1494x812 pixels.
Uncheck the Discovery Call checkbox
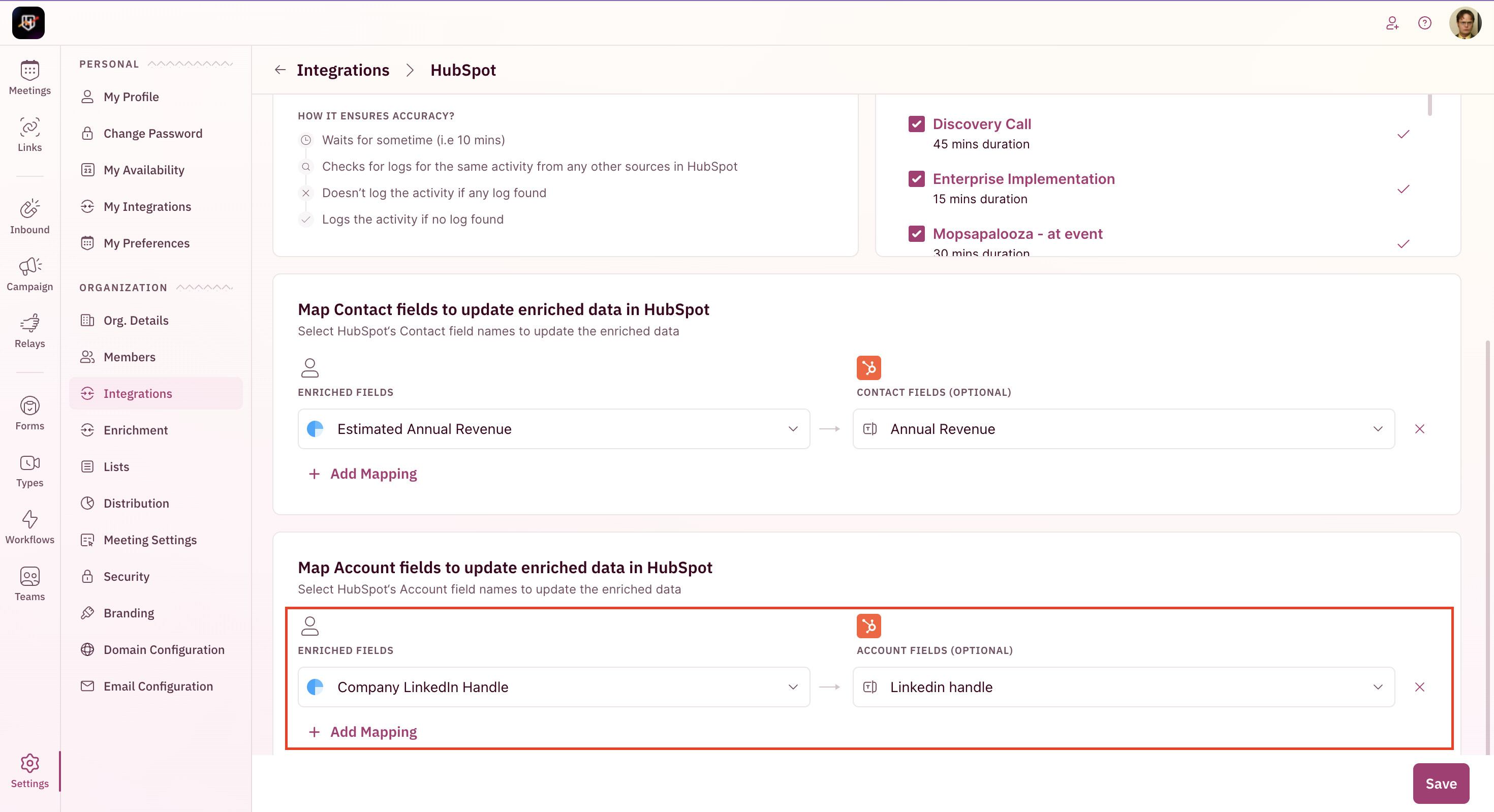tap(916, 124)
